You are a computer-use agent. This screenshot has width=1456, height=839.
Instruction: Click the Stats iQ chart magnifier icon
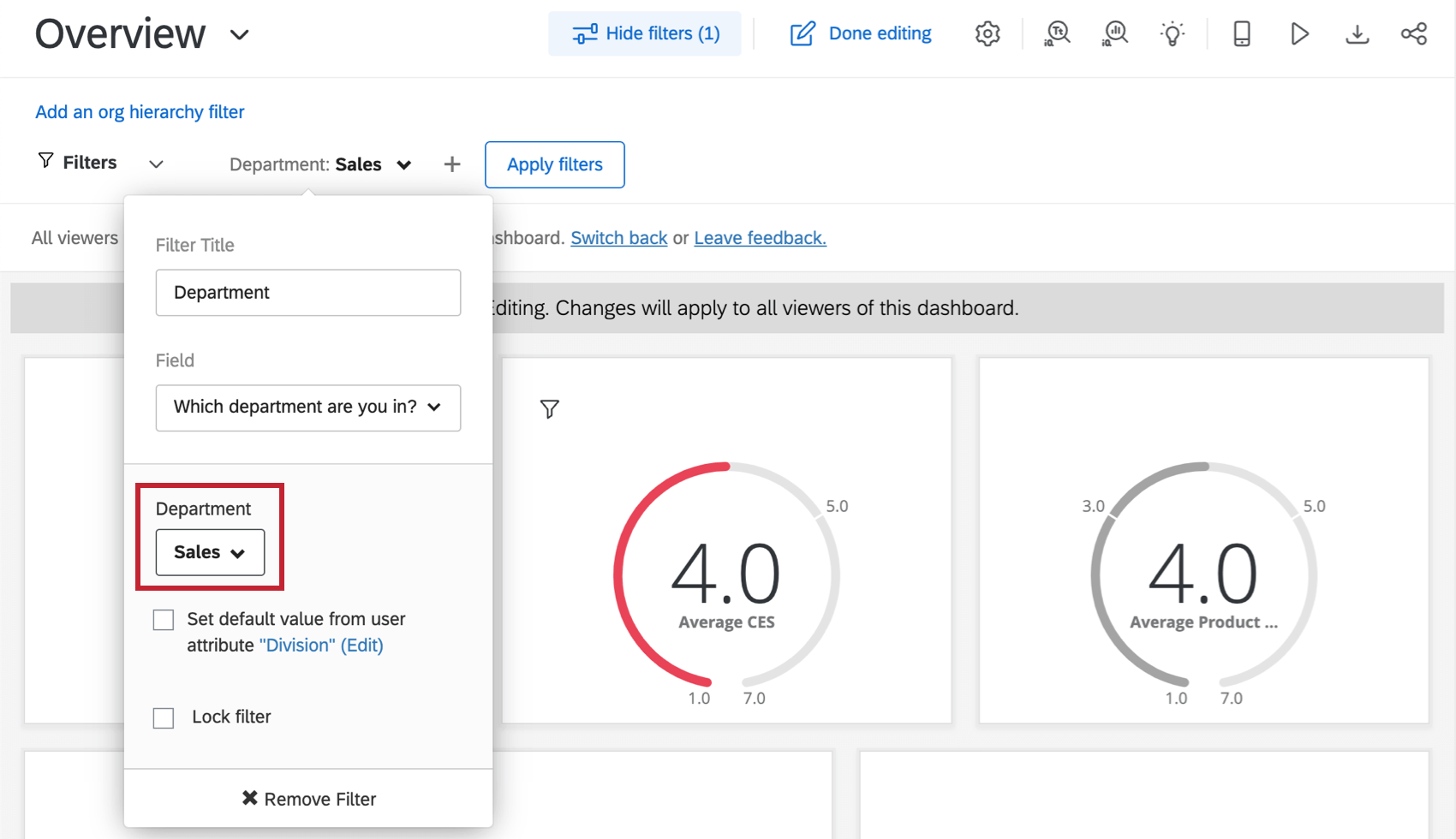[x=1115, y=33]
